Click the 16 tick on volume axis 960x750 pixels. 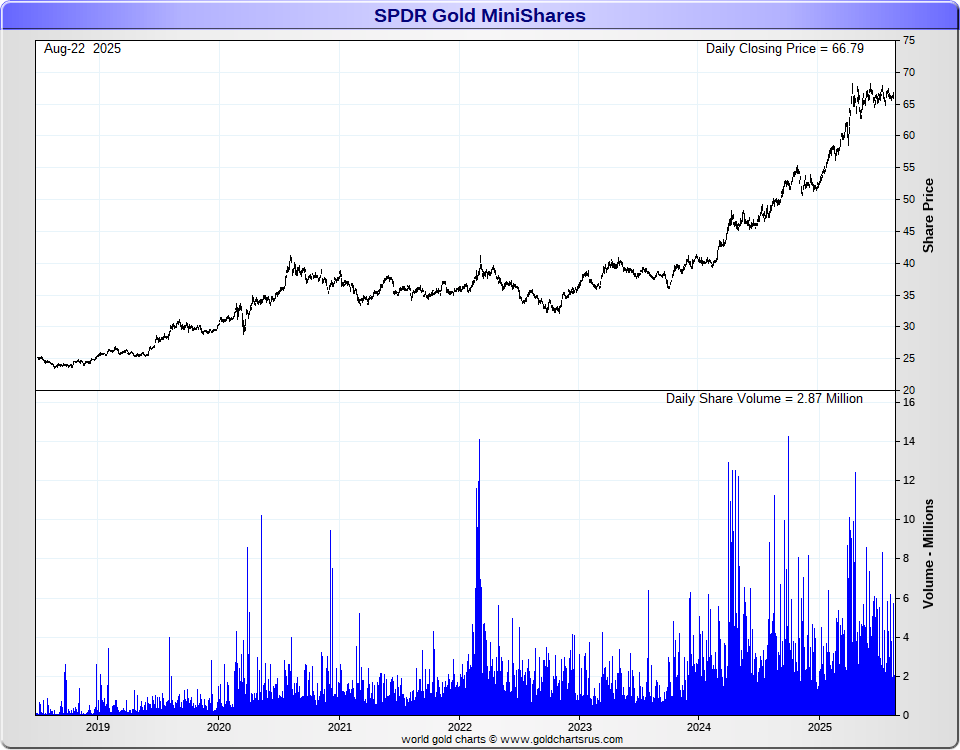pyautogui.click(x=909, y=403)
